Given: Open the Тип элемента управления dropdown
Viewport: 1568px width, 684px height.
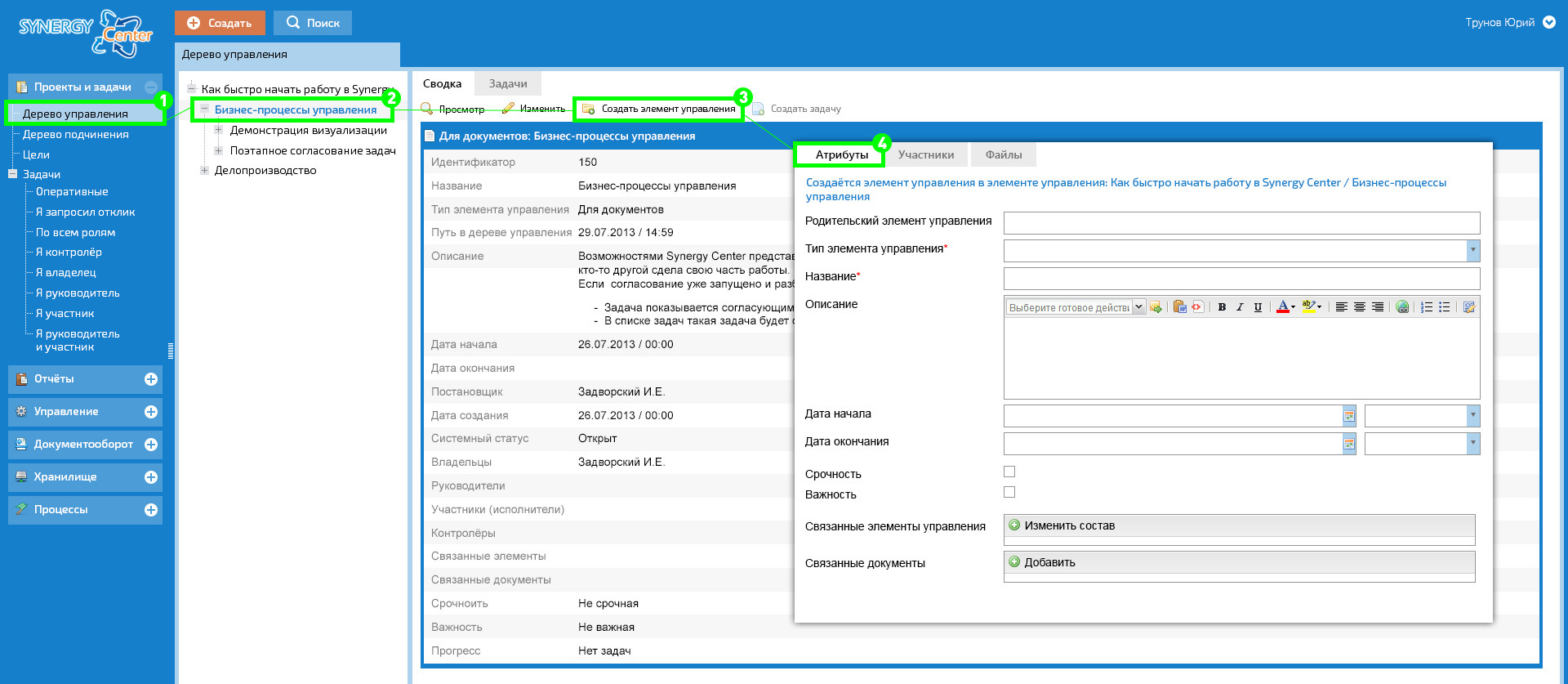Looking at the screenshot, I should [x=1472, y=250].
